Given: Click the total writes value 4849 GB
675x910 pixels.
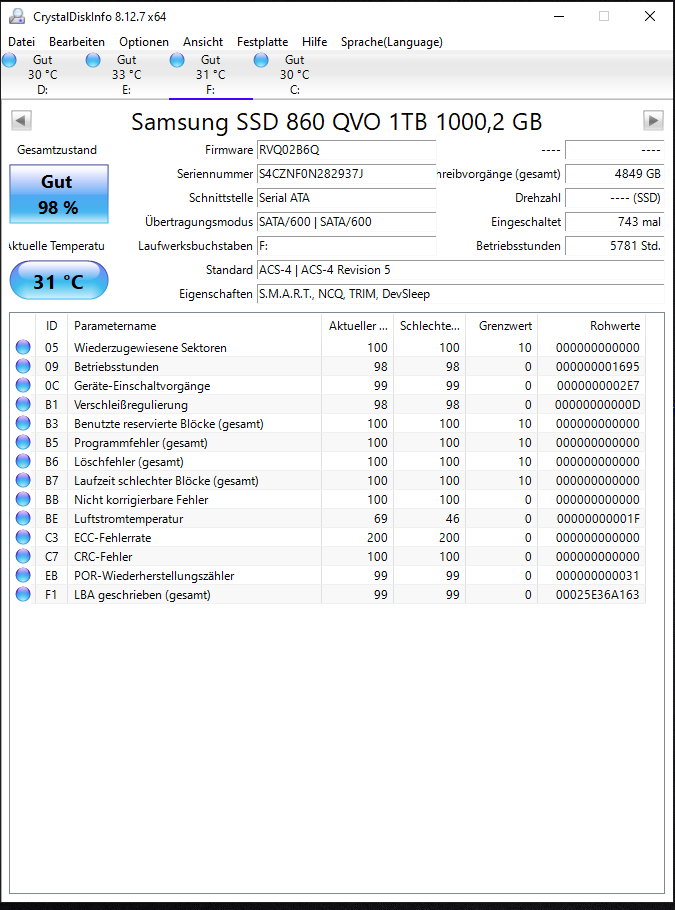Looking at the screenshot, I should click(x=615, y=174).
